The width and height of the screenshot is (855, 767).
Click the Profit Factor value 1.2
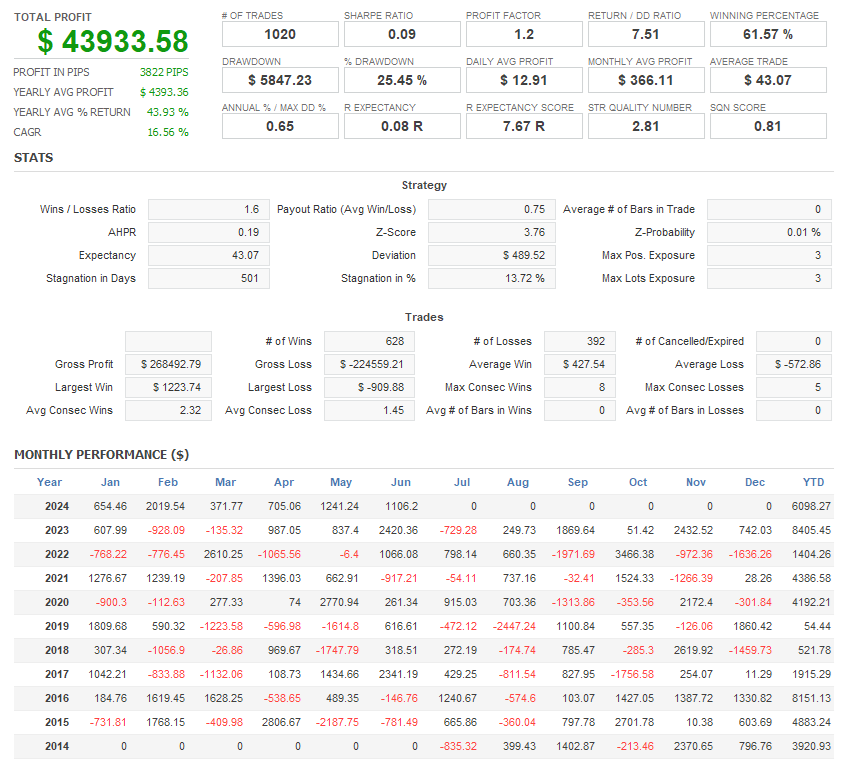tap(524, 34)
